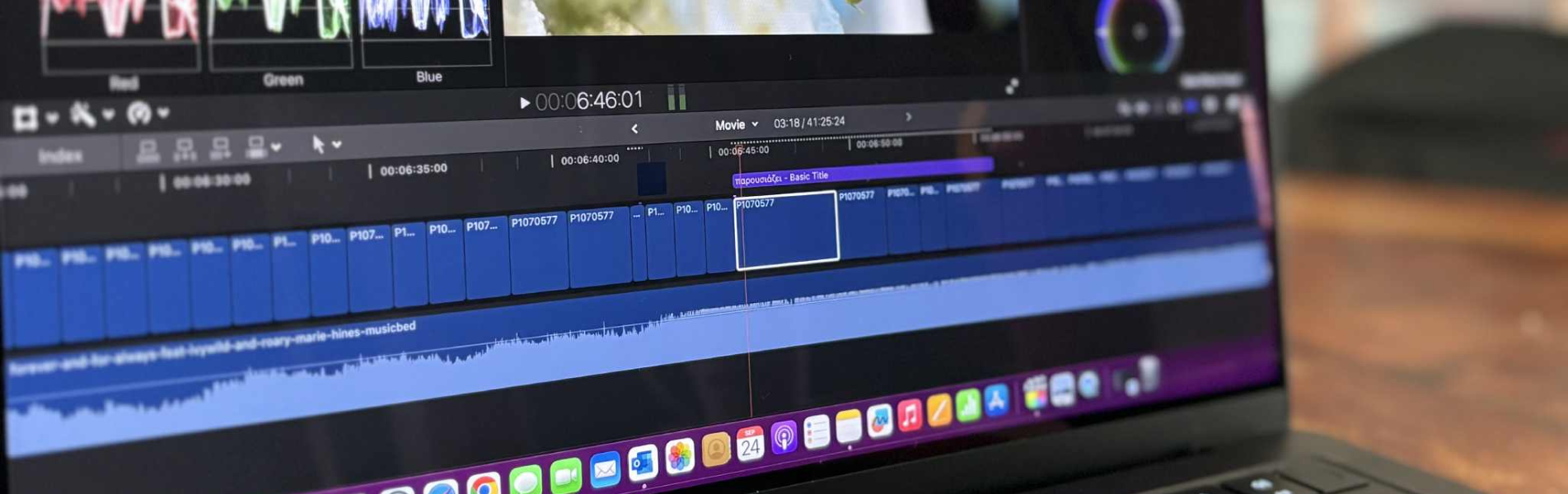
Task: Expand the transform tool dropdown arrow
Action: tap(52, 118)
